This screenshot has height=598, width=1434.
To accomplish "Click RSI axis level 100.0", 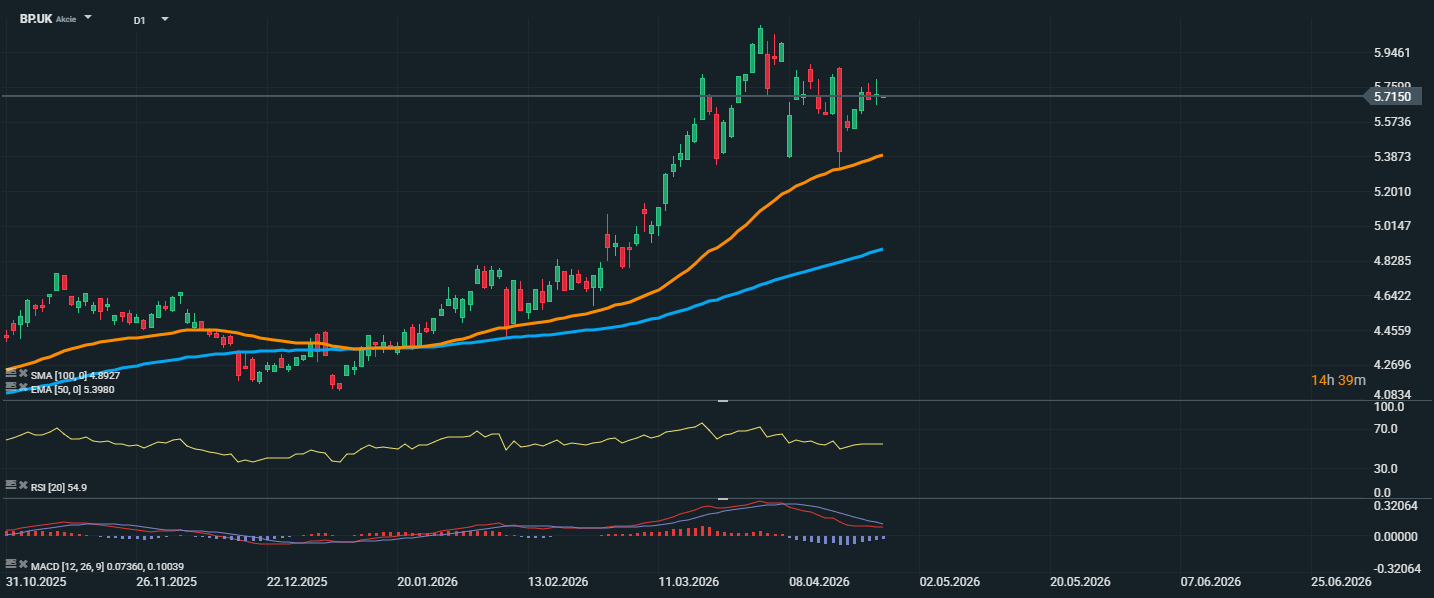I will click(1388, 408).
